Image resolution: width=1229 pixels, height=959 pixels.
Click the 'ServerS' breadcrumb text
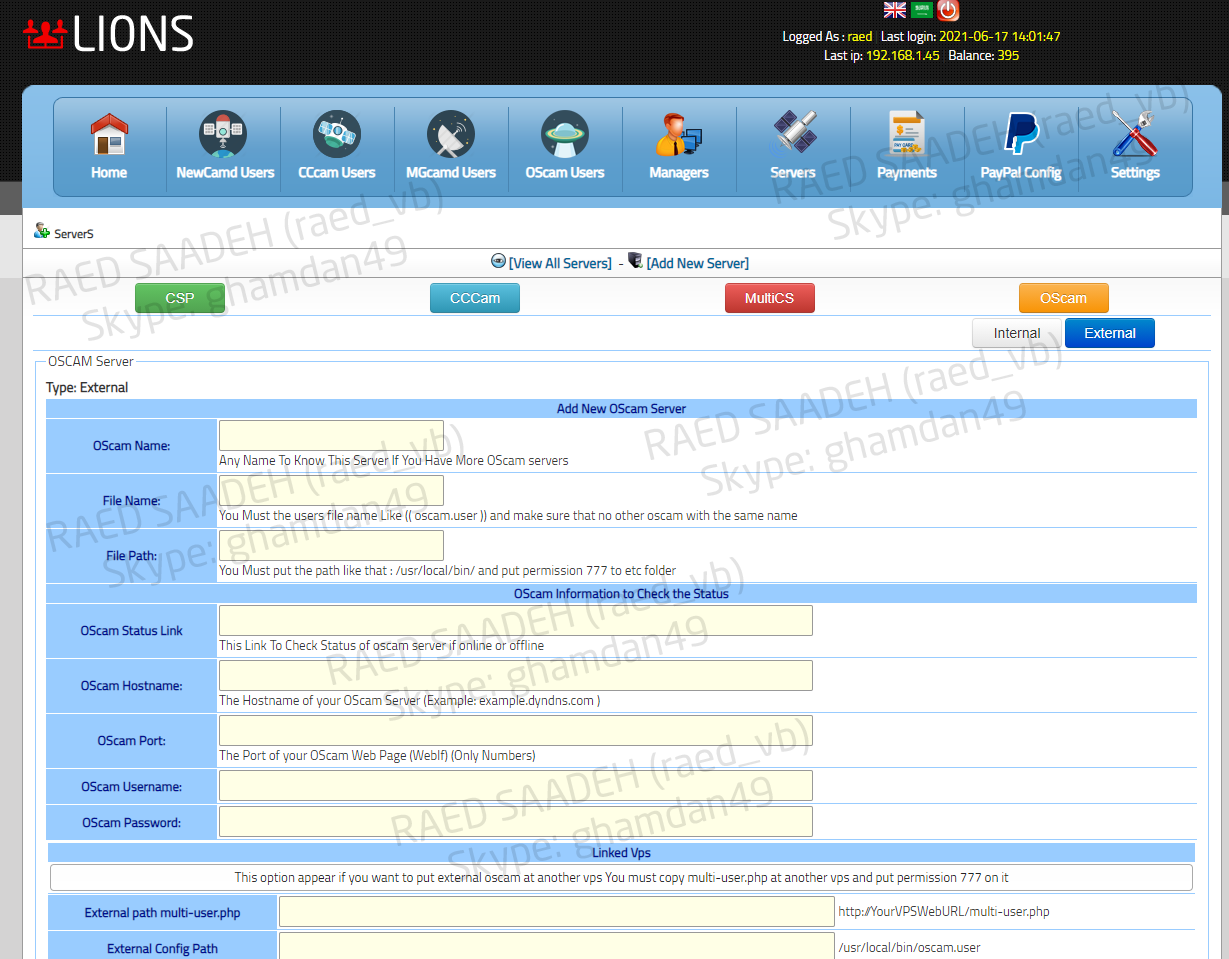click(74, 234)
